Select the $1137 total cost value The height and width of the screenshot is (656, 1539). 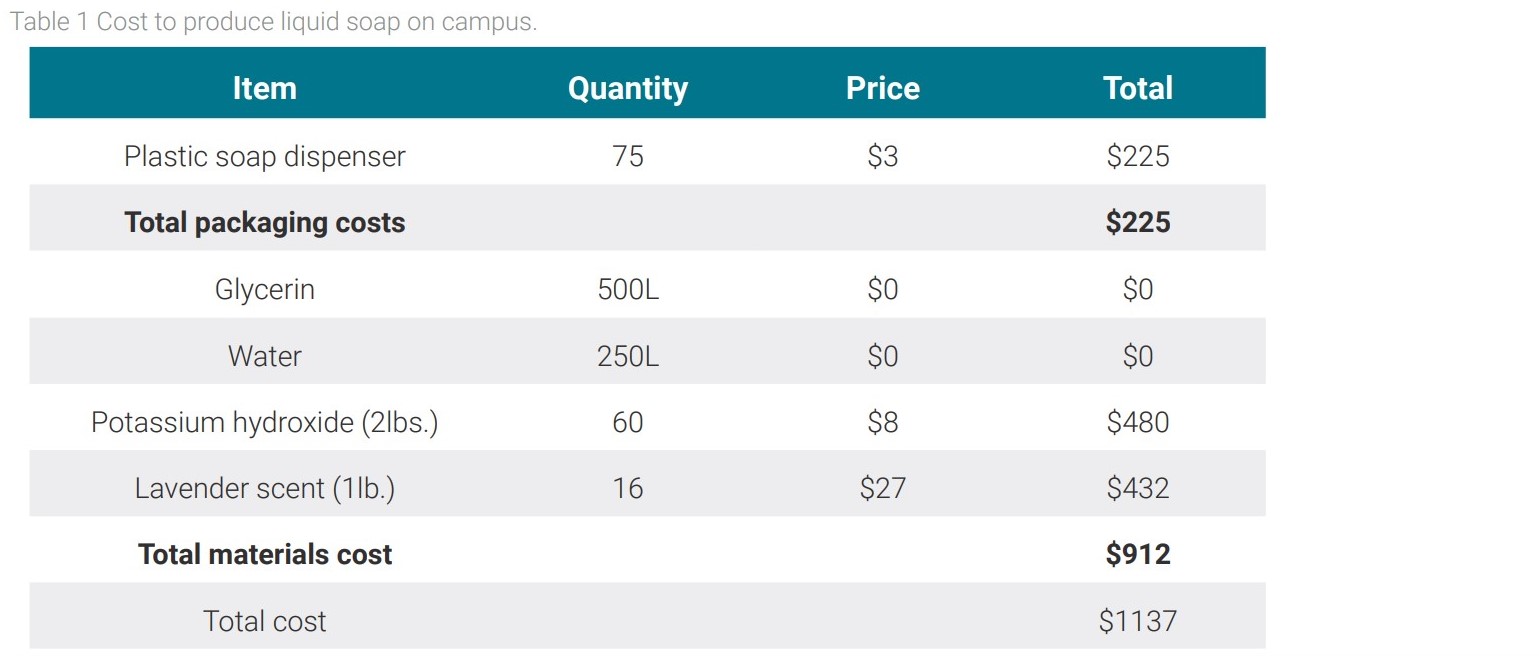coord(1137,621)
